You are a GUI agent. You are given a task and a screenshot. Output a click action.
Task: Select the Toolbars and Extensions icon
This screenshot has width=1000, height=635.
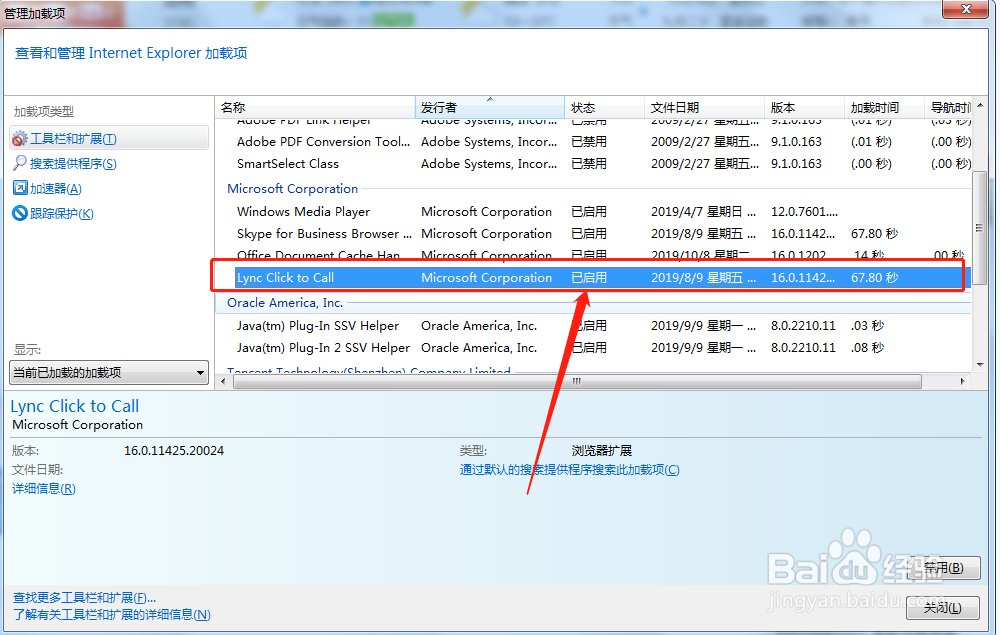pyautogui.click(x=20, y=138)
